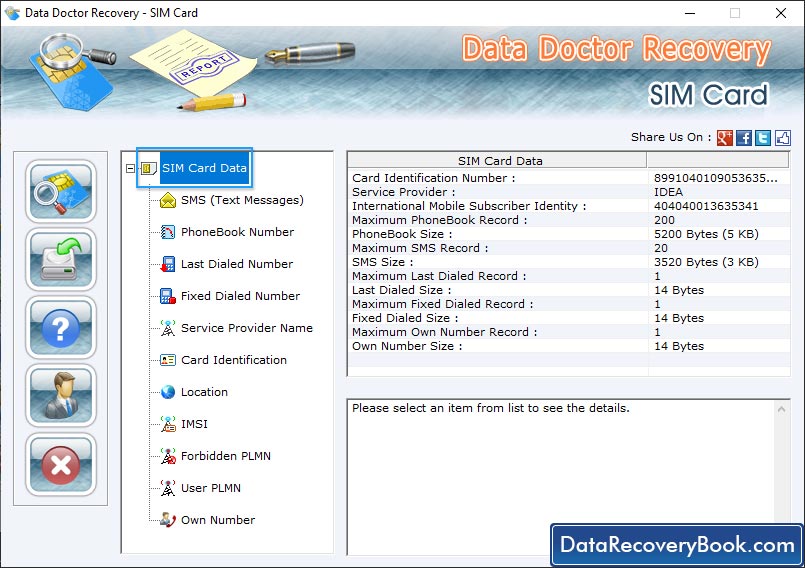Select SIM Card Data tree root
This screenshot has width=805, height=568.
(x=204, y=168)
